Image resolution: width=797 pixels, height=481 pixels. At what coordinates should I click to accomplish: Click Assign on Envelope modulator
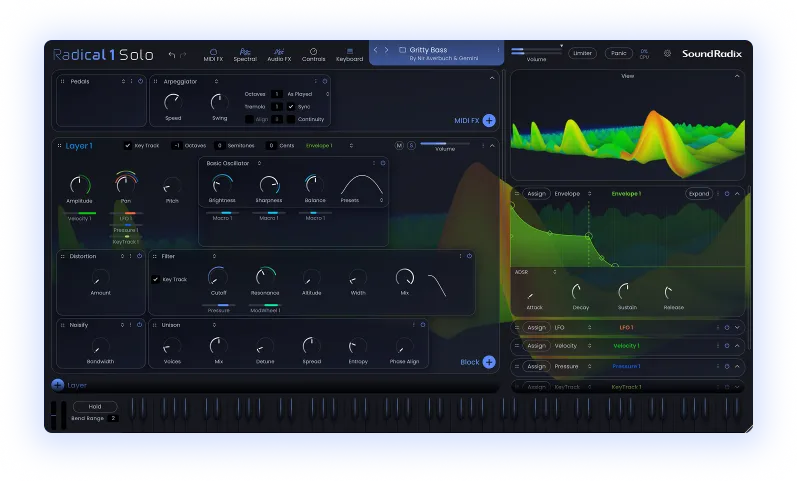(536, 194)
